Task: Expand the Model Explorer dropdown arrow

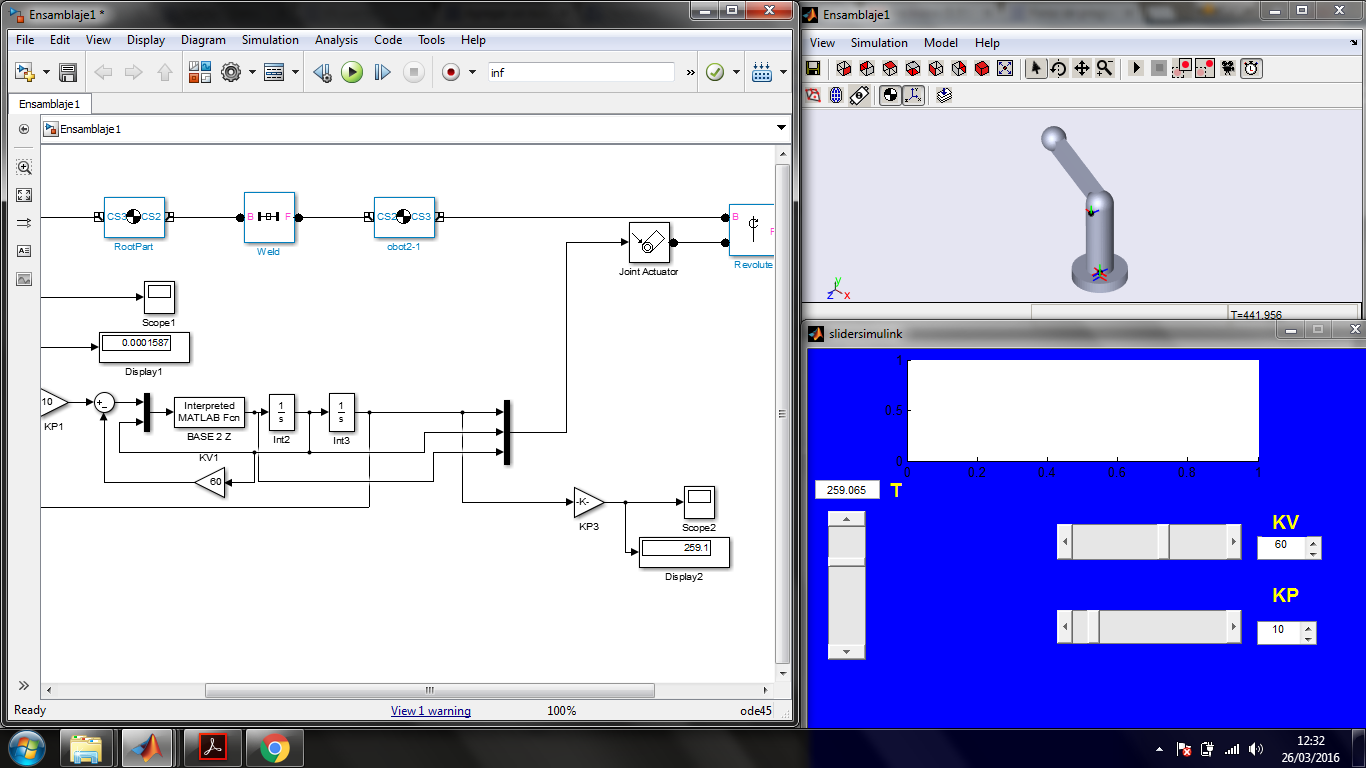Action: point(296,73)
